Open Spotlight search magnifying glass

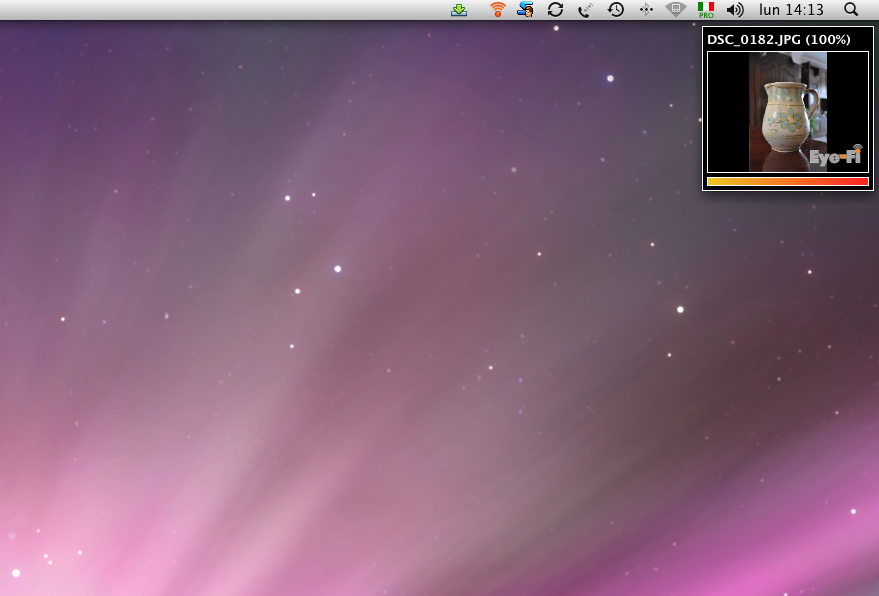(x=851, y=10)
